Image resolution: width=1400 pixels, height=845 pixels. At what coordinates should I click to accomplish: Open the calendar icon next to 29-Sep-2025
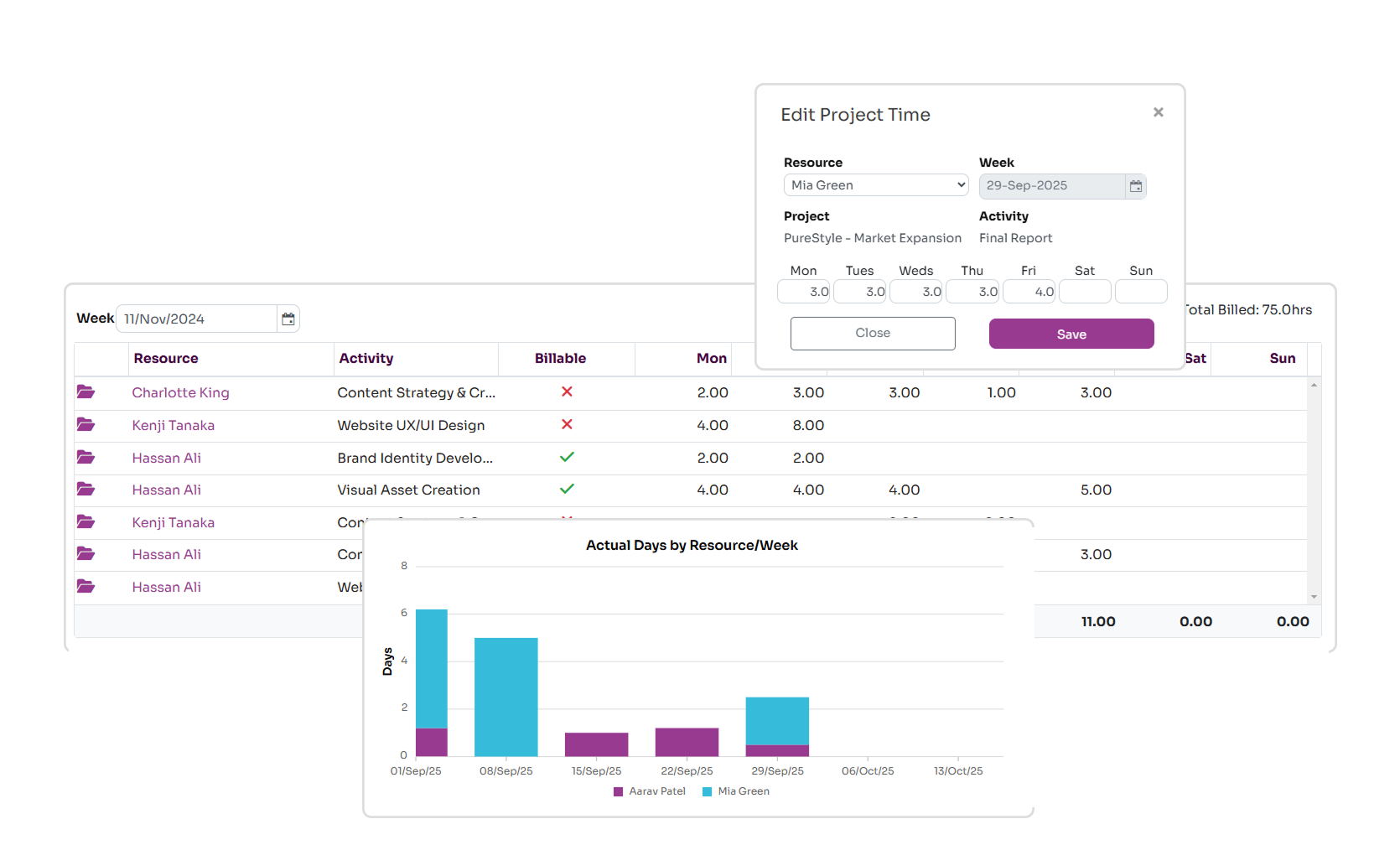[x=1136, y=186]
